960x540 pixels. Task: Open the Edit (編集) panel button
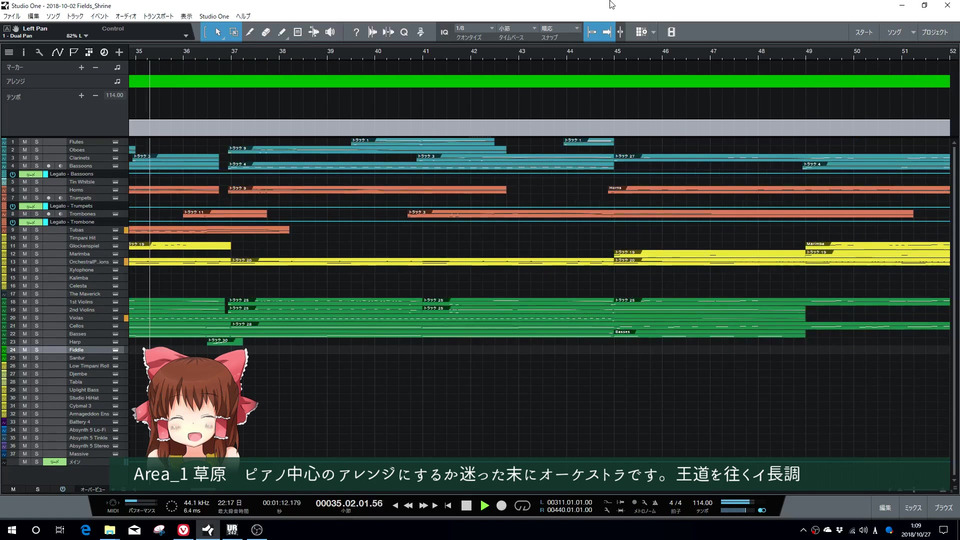[885, 508]
